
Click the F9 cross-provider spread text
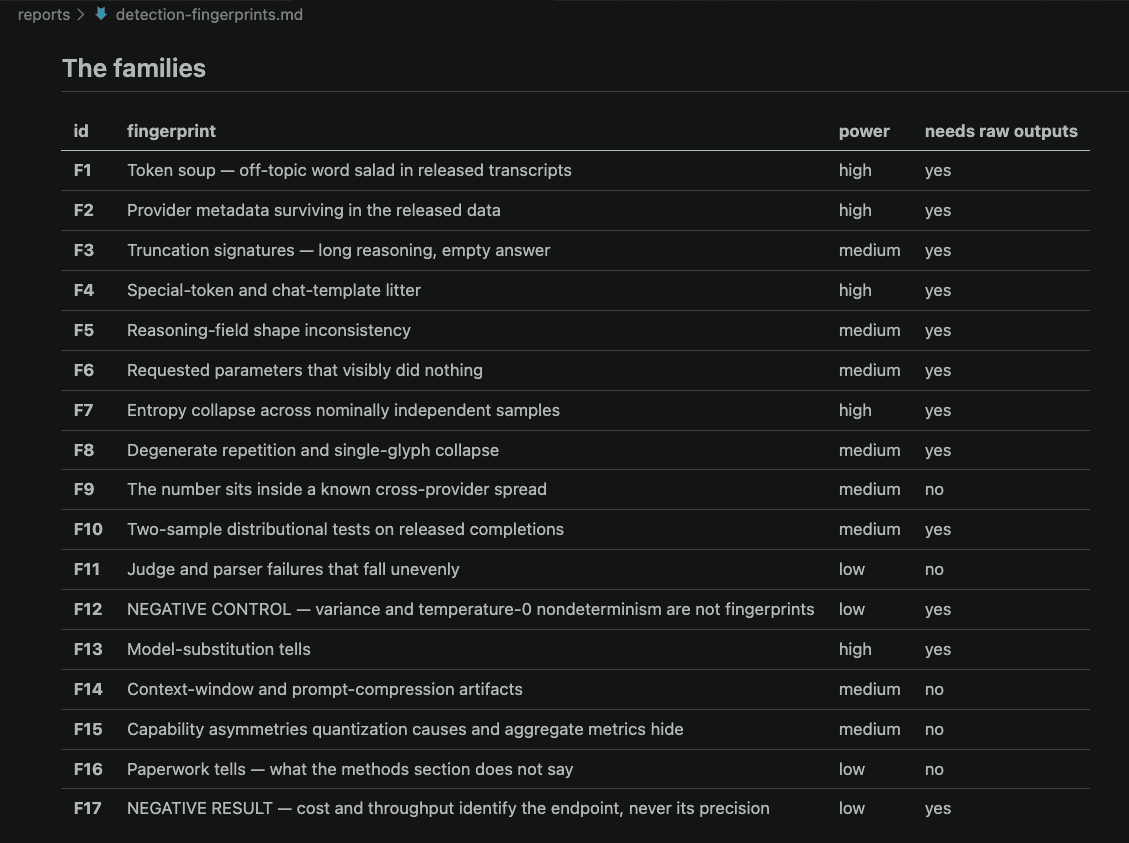click(336, 490)
